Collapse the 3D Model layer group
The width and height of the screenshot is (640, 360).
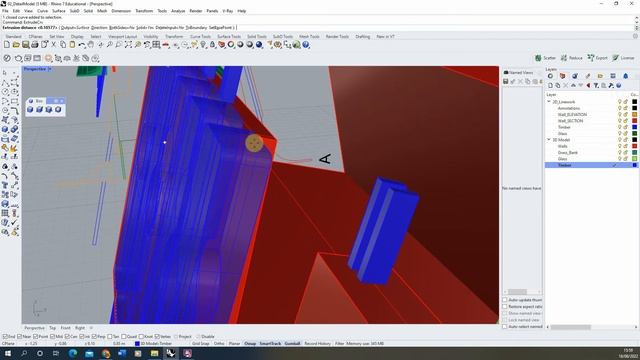click(549, 140)
